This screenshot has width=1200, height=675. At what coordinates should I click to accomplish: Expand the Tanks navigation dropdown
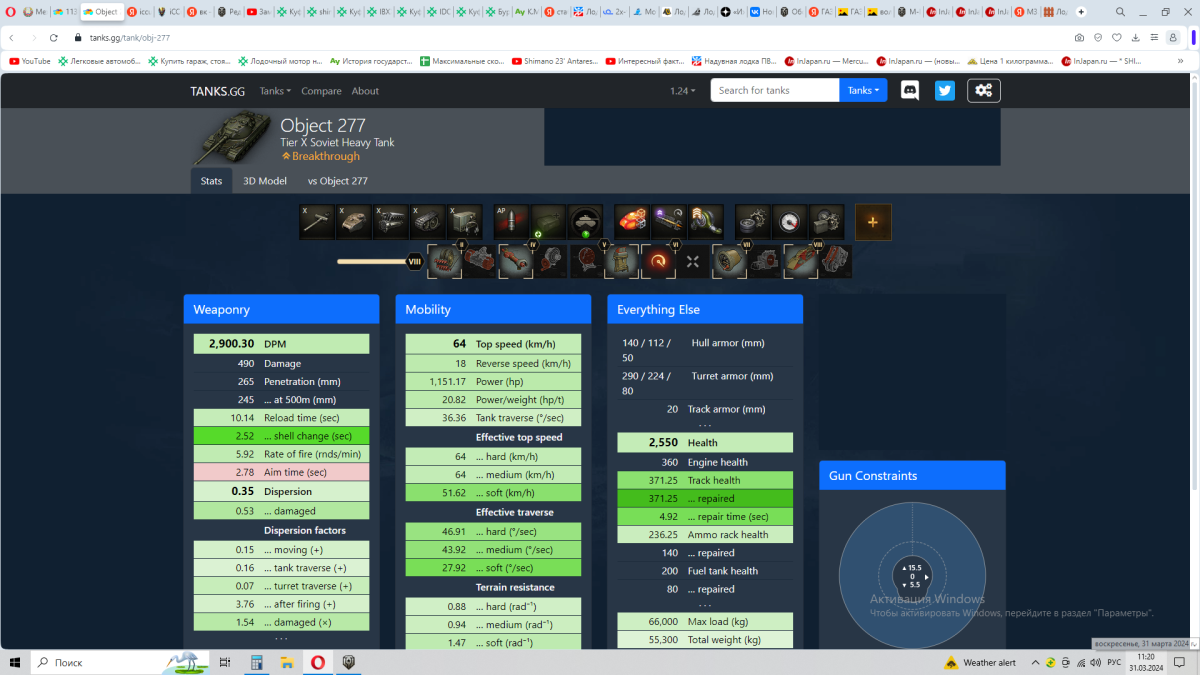275,91
